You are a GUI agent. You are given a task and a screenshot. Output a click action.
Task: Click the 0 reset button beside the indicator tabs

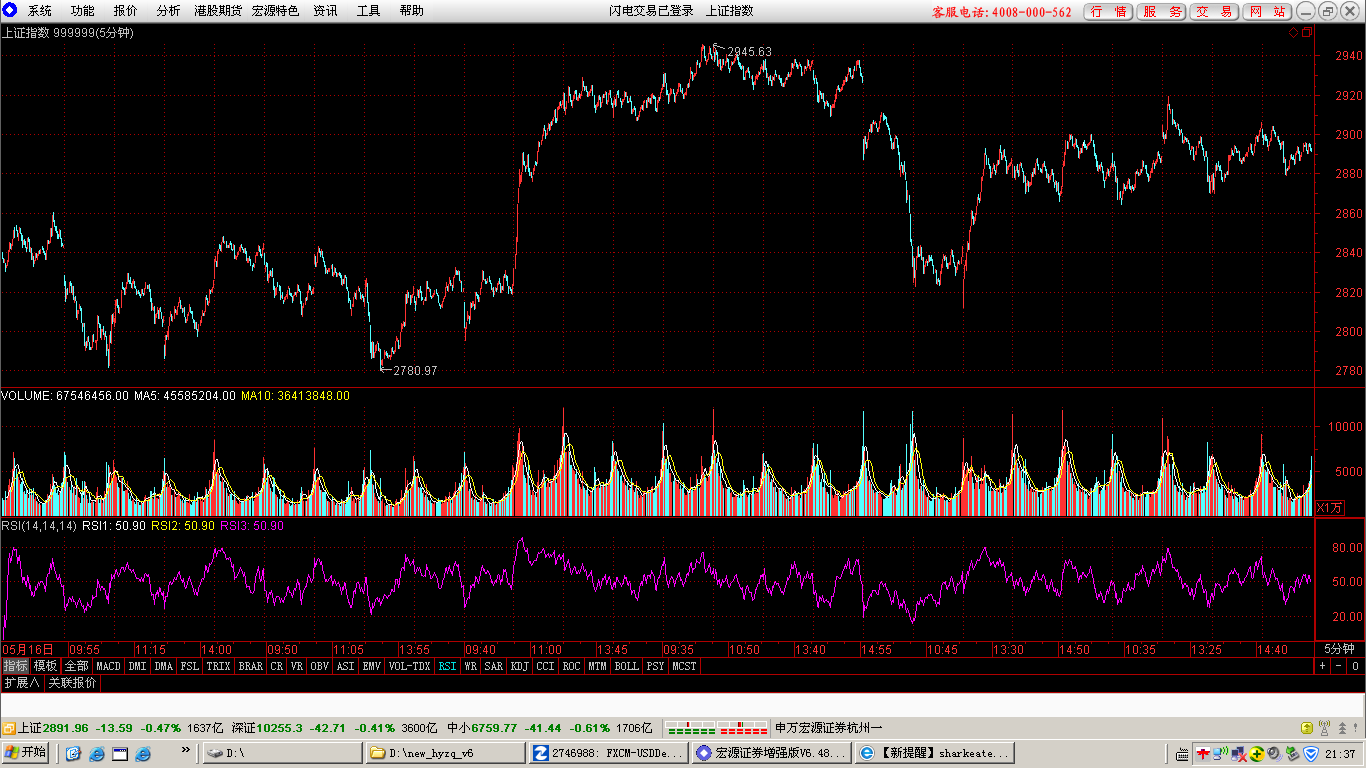[1355, 666]
